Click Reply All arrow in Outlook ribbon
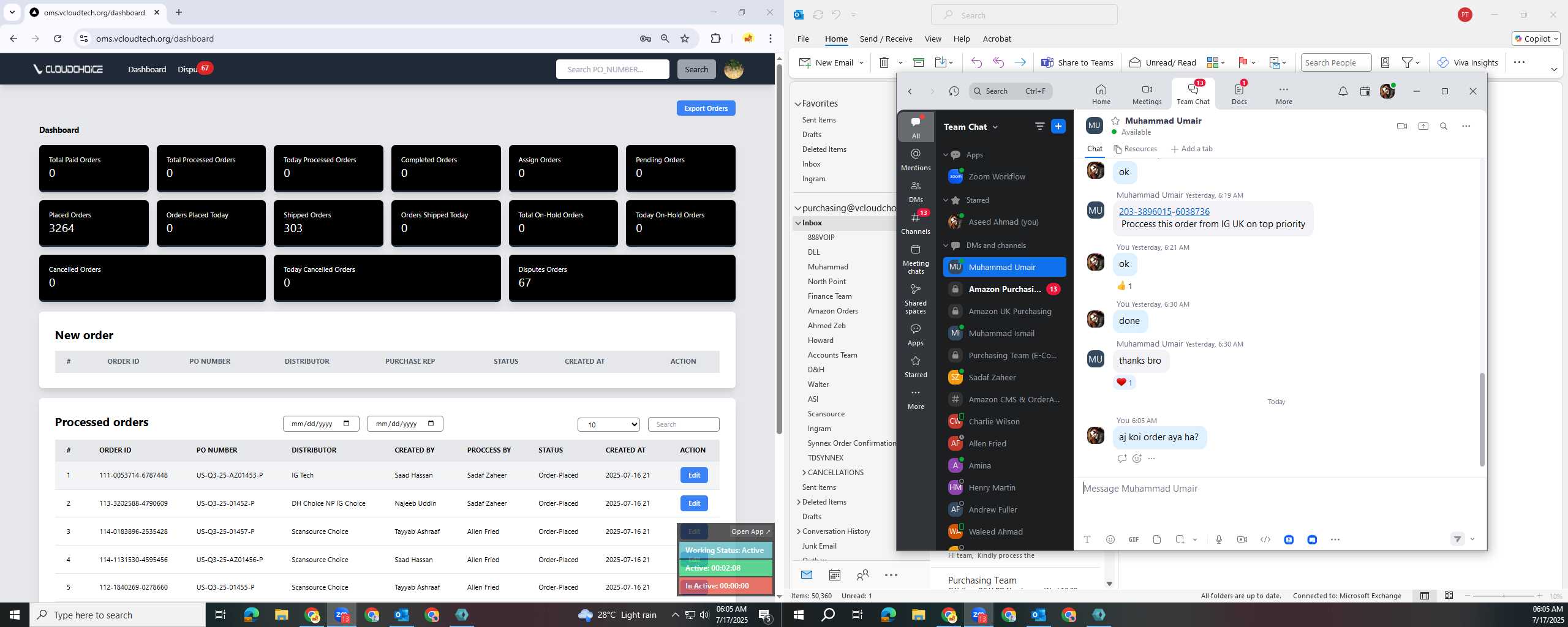1568x627 pixels. pyautogui.click(x=998, y=62)
